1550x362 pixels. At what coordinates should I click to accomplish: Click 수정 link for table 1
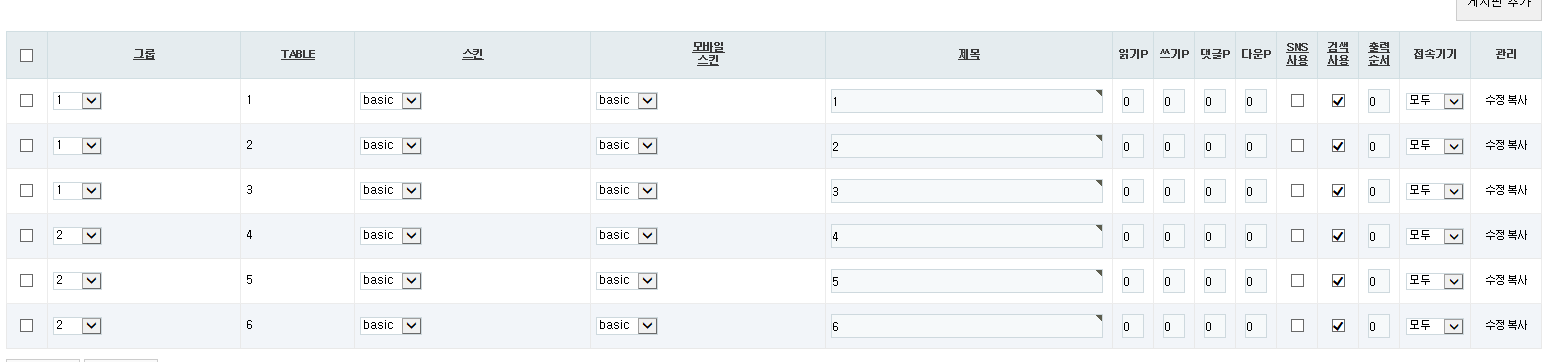point(1495,101)
